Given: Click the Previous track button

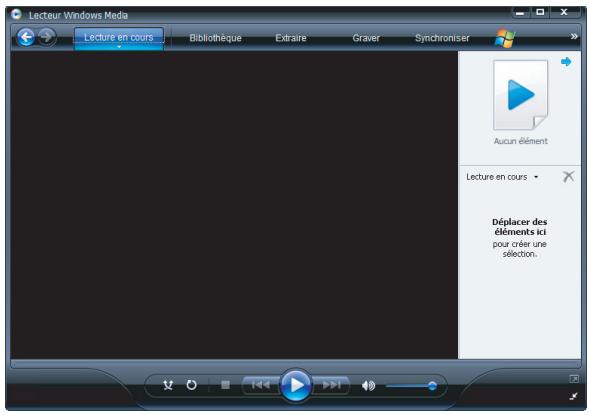Looking at the screenshot, I should click(261, 385).
